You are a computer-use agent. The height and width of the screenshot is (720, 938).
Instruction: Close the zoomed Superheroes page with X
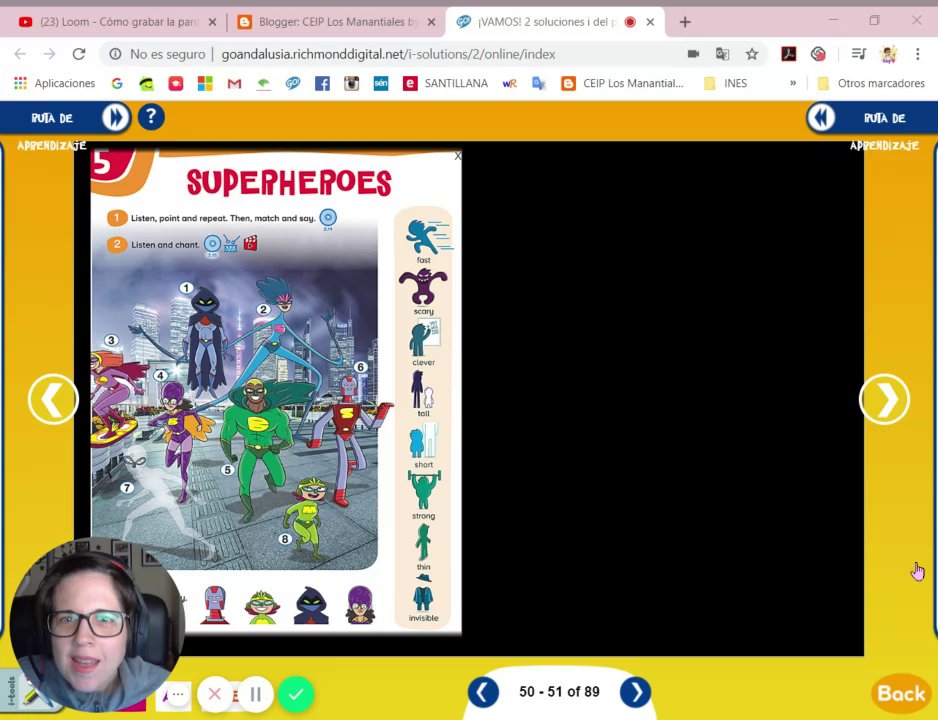click(458, 156)
